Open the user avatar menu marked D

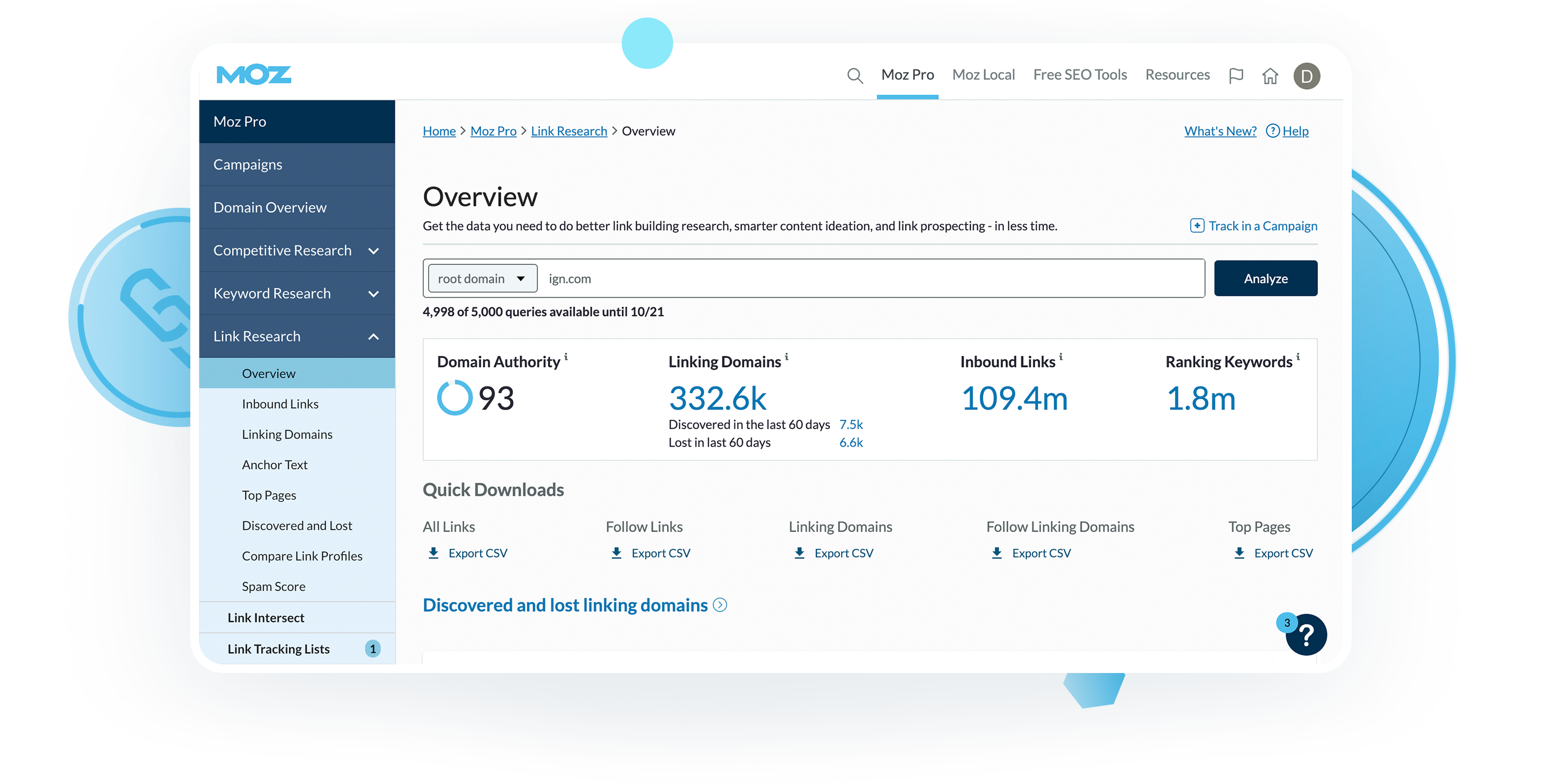pyautogui.click(x=1307, y=75)
